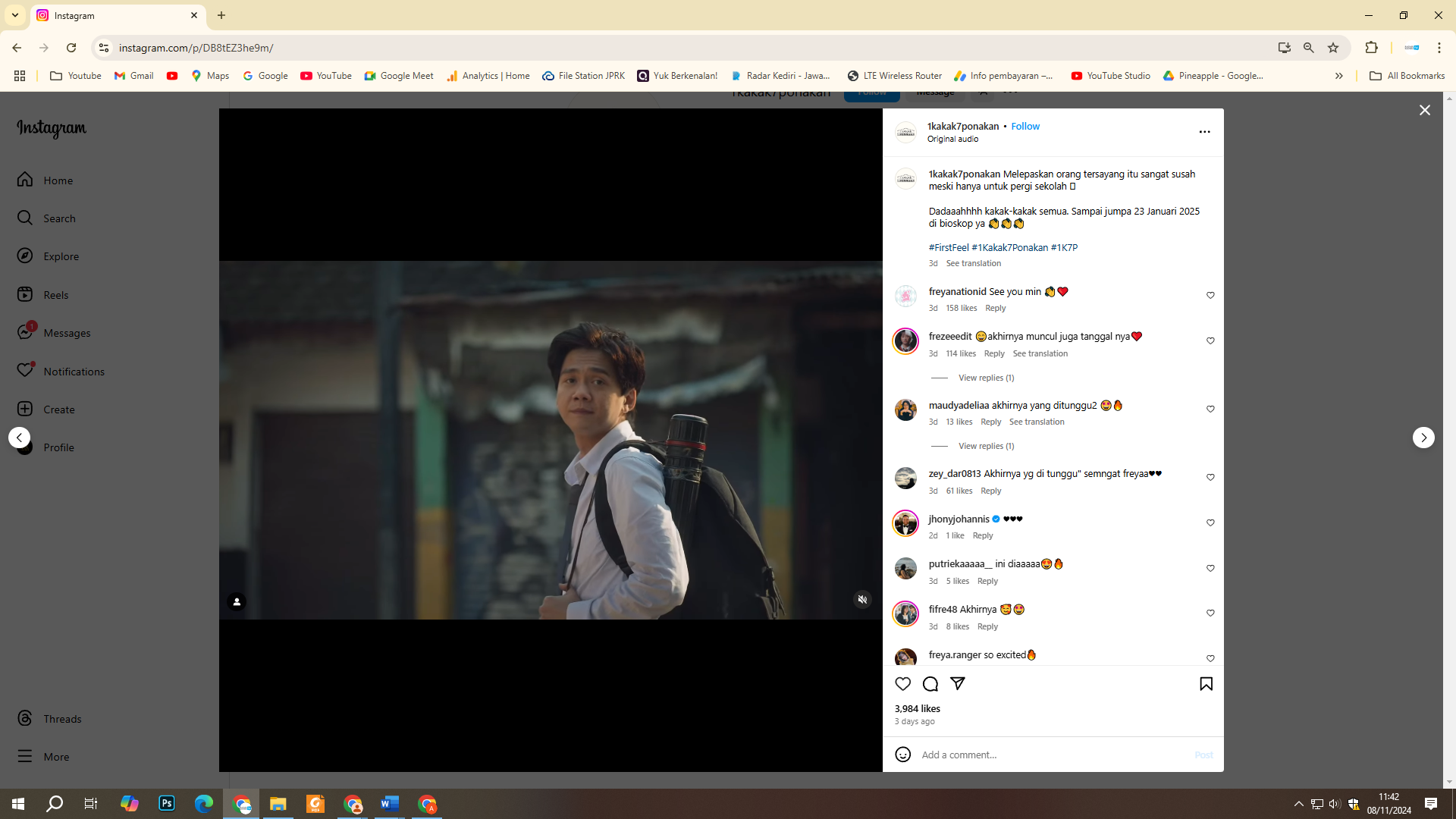Expand hidden bookmarks chevron
The width and height of the screenshot is (1456, 819).
pyautogui.click(x=1338, y=76)
